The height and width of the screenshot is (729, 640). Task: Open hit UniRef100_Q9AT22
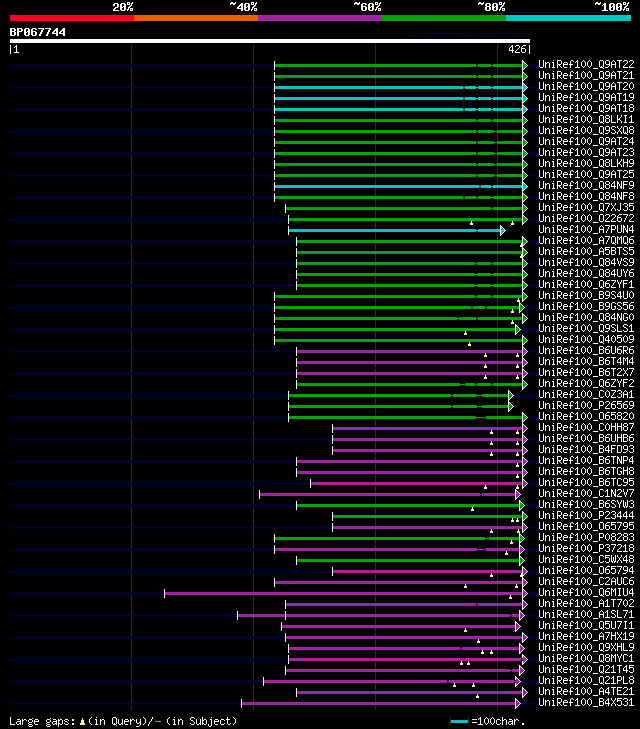tap(586, 64)
